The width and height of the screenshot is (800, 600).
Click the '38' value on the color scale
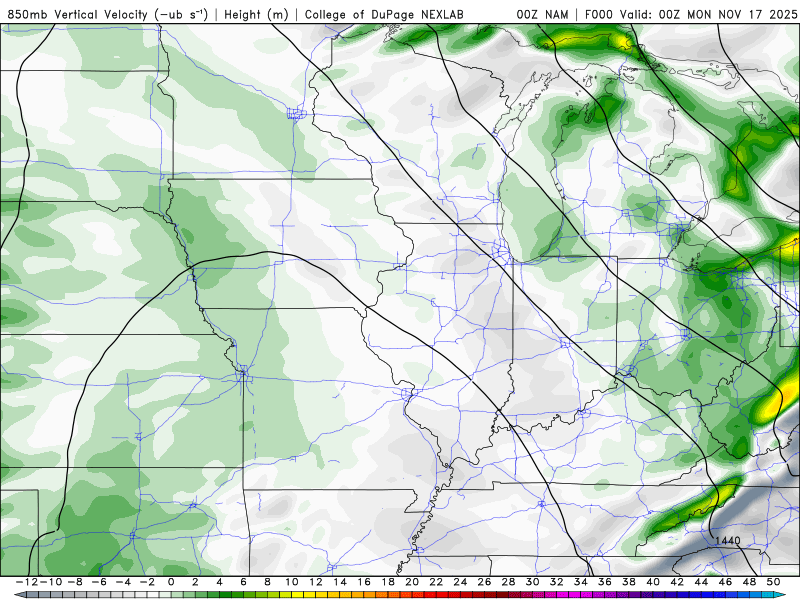(629, 582)
